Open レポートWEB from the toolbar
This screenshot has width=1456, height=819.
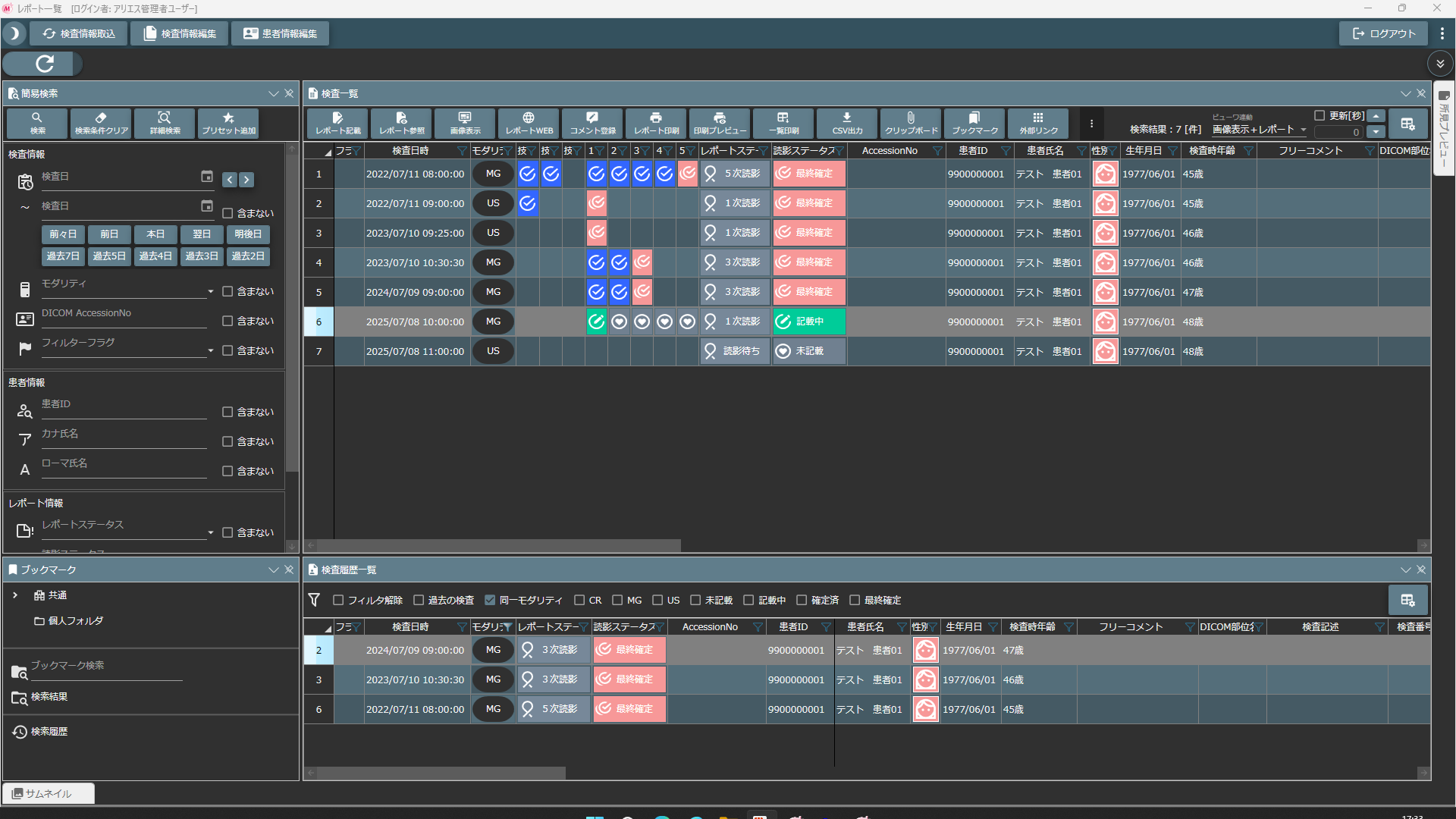529,123
